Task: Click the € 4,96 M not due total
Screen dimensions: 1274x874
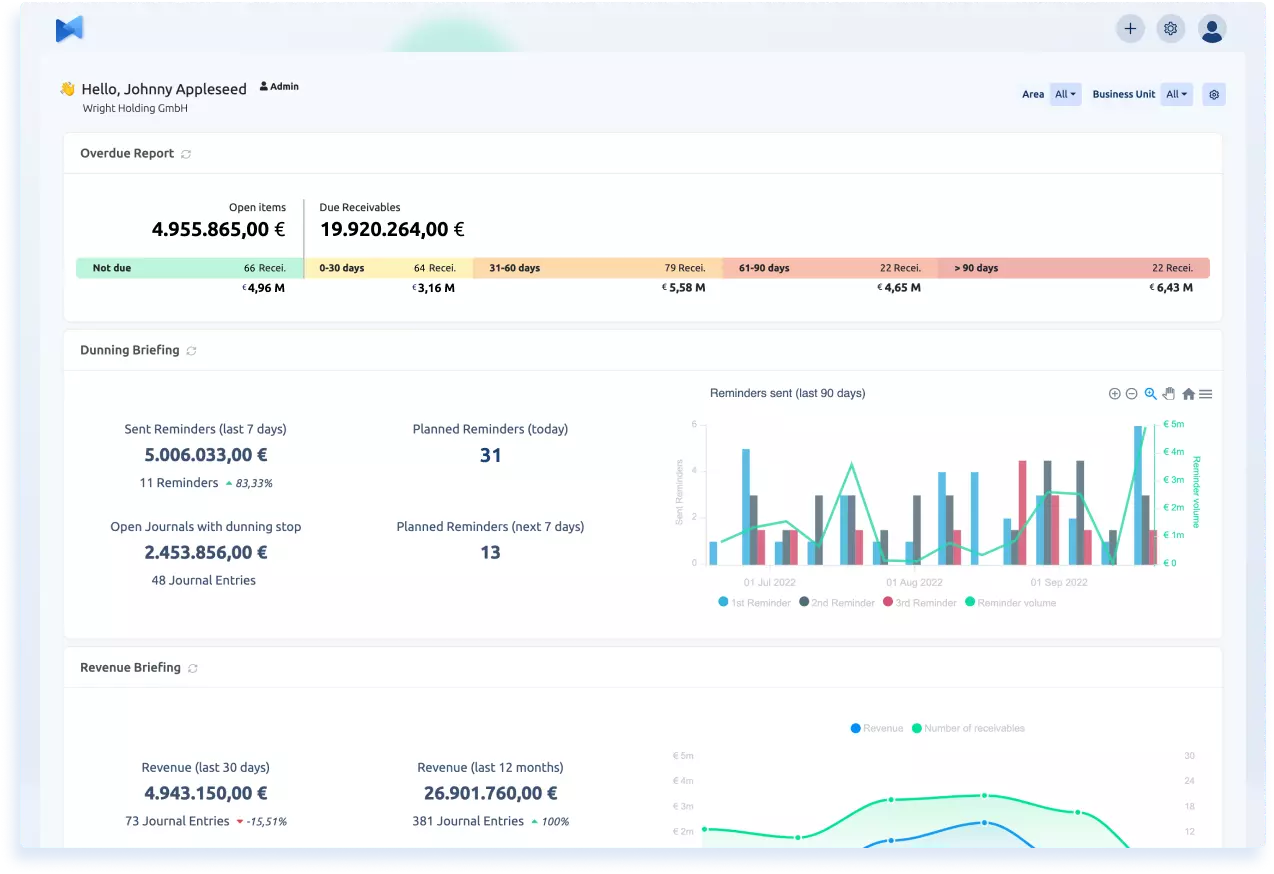Action: point(264,288)
